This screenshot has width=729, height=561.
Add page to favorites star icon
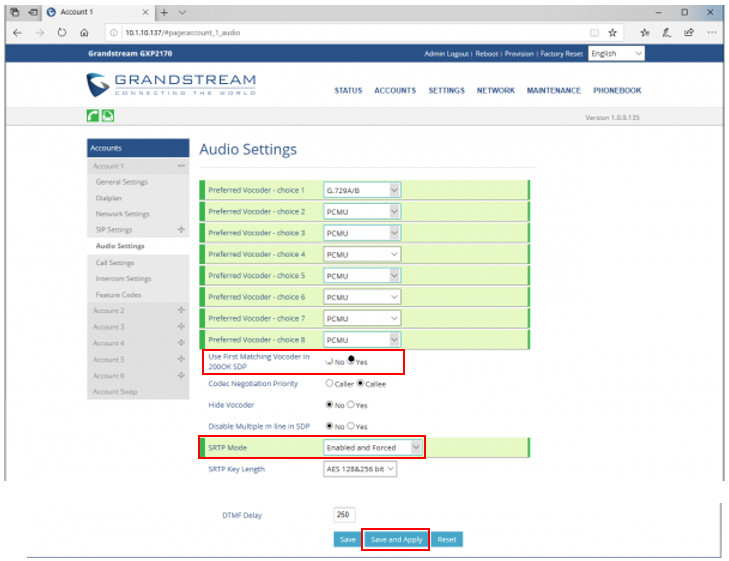pos(613,33)
